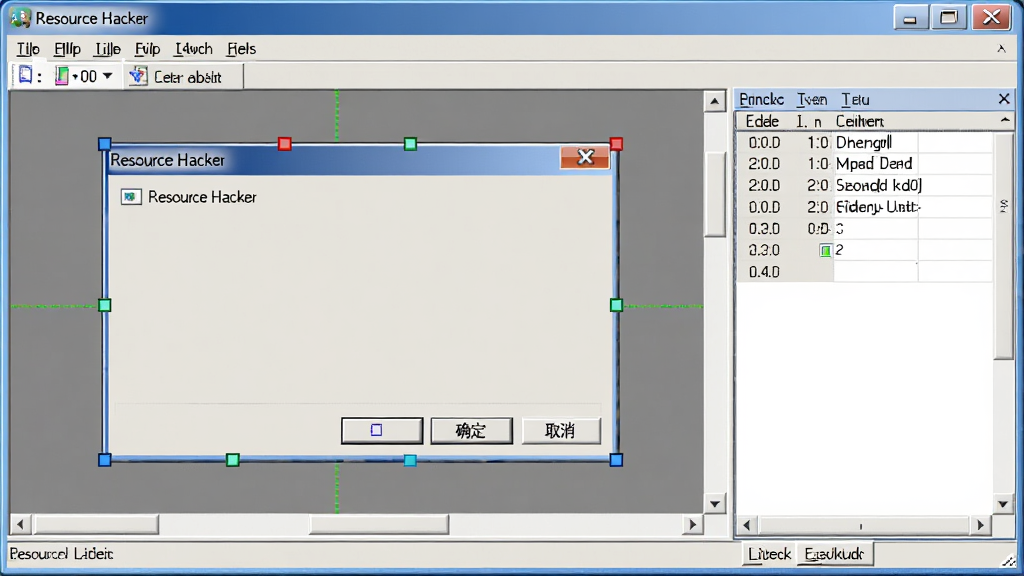The image size is (1024, 576).
Task: Click the small icon beside the dialog's Resource Hacker label
Action: coord(131,197)
